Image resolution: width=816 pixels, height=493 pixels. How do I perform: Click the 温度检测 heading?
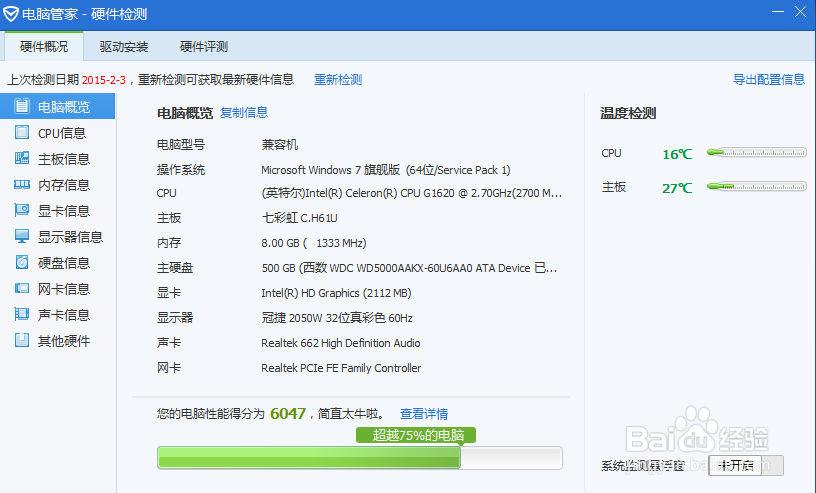click(x=628, y=113)
